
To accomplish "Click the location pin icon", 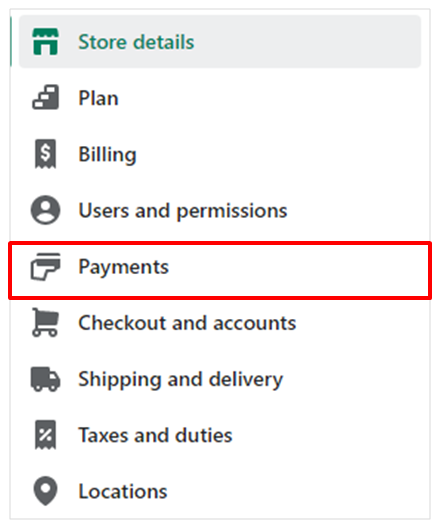I will click(x=45, y=491).
